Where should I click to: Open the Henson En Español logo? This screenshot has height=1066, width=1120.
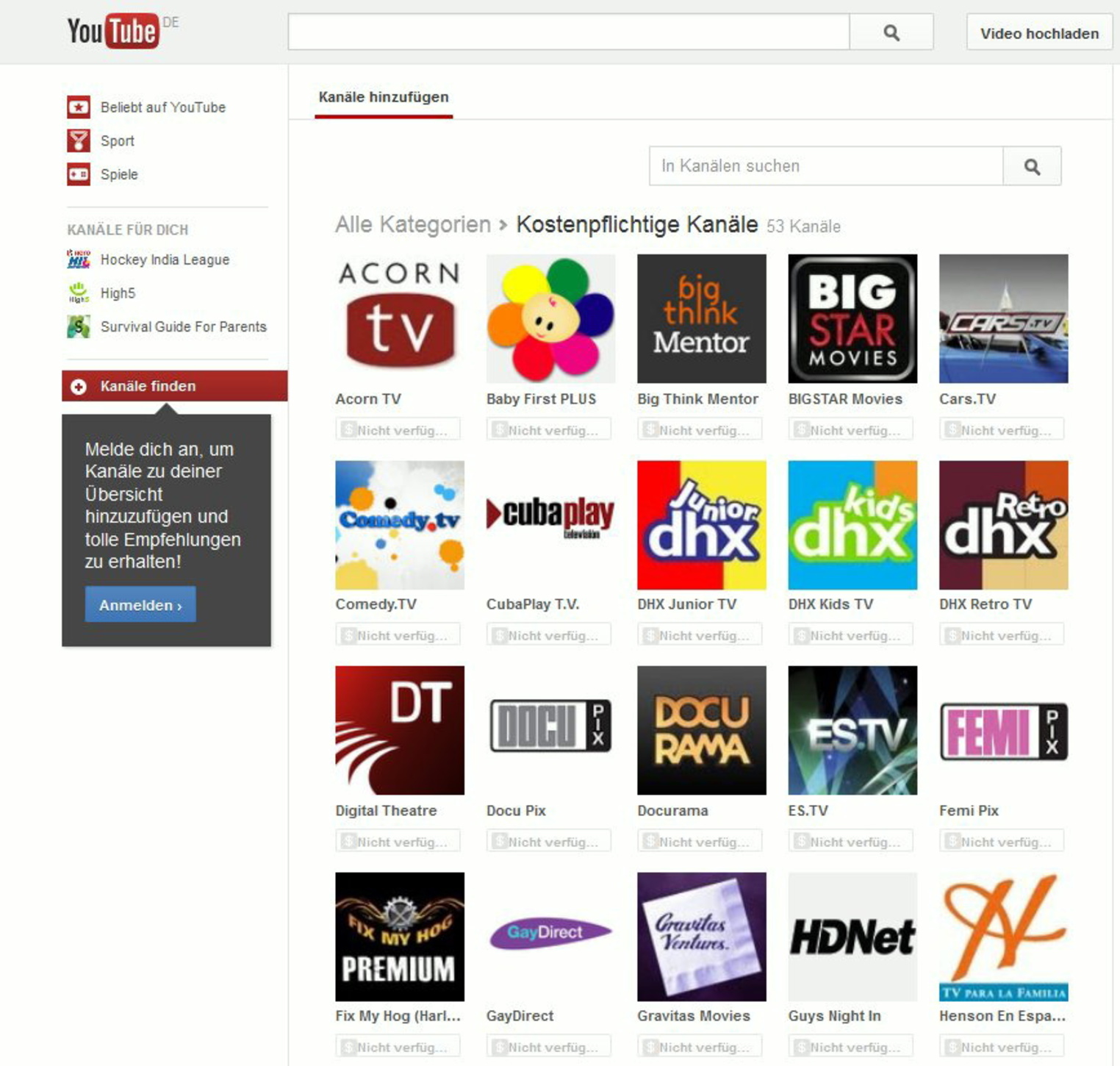(1004, 937)
